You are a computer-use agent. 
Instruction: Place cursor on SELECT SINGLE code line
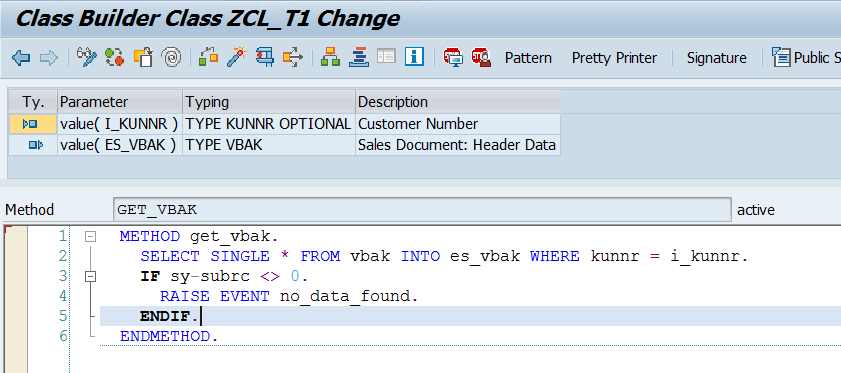coord(444,257)
